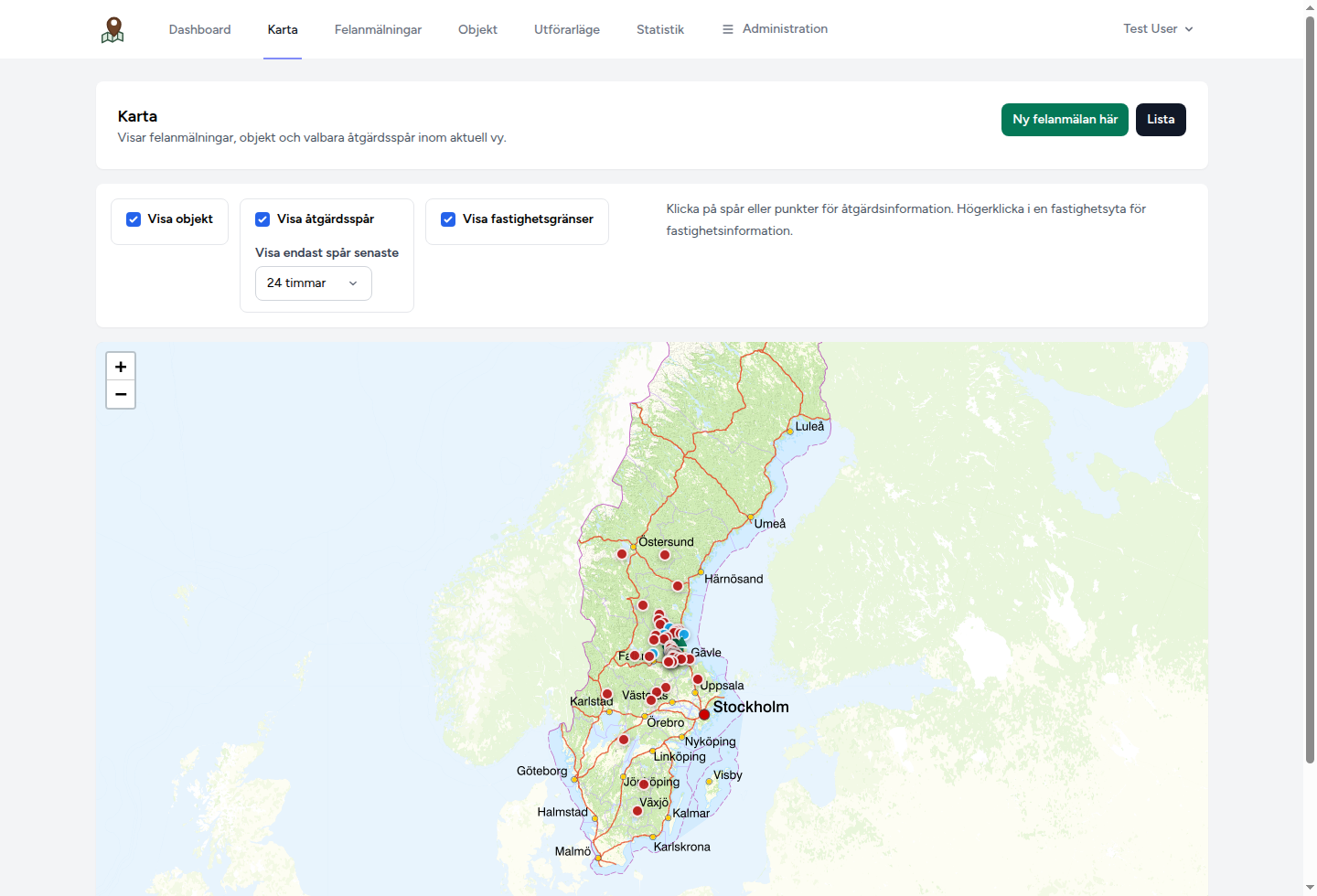The width and height of the screenshot is (1317, 896).
Task: Open the Objekt tab
Action: point(477,29)
